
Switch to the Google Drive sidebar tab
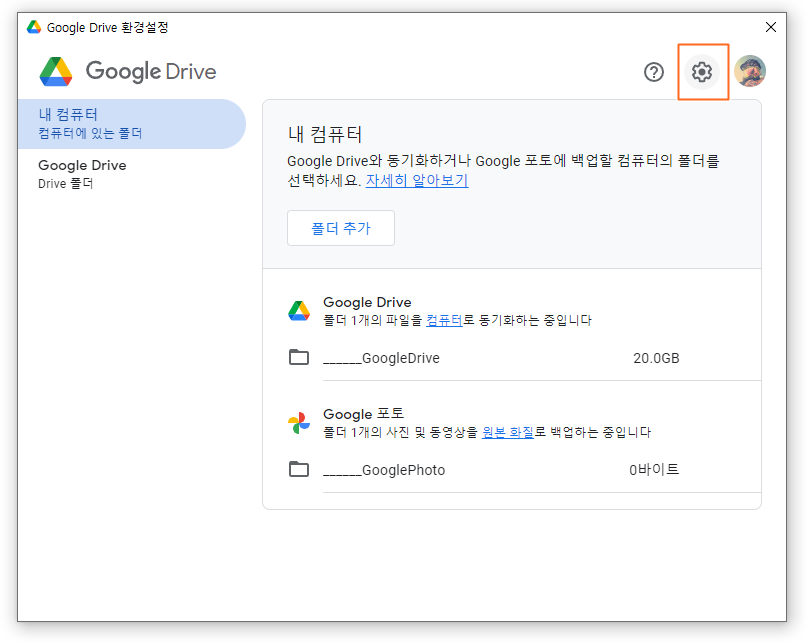[x=132, y=174]
